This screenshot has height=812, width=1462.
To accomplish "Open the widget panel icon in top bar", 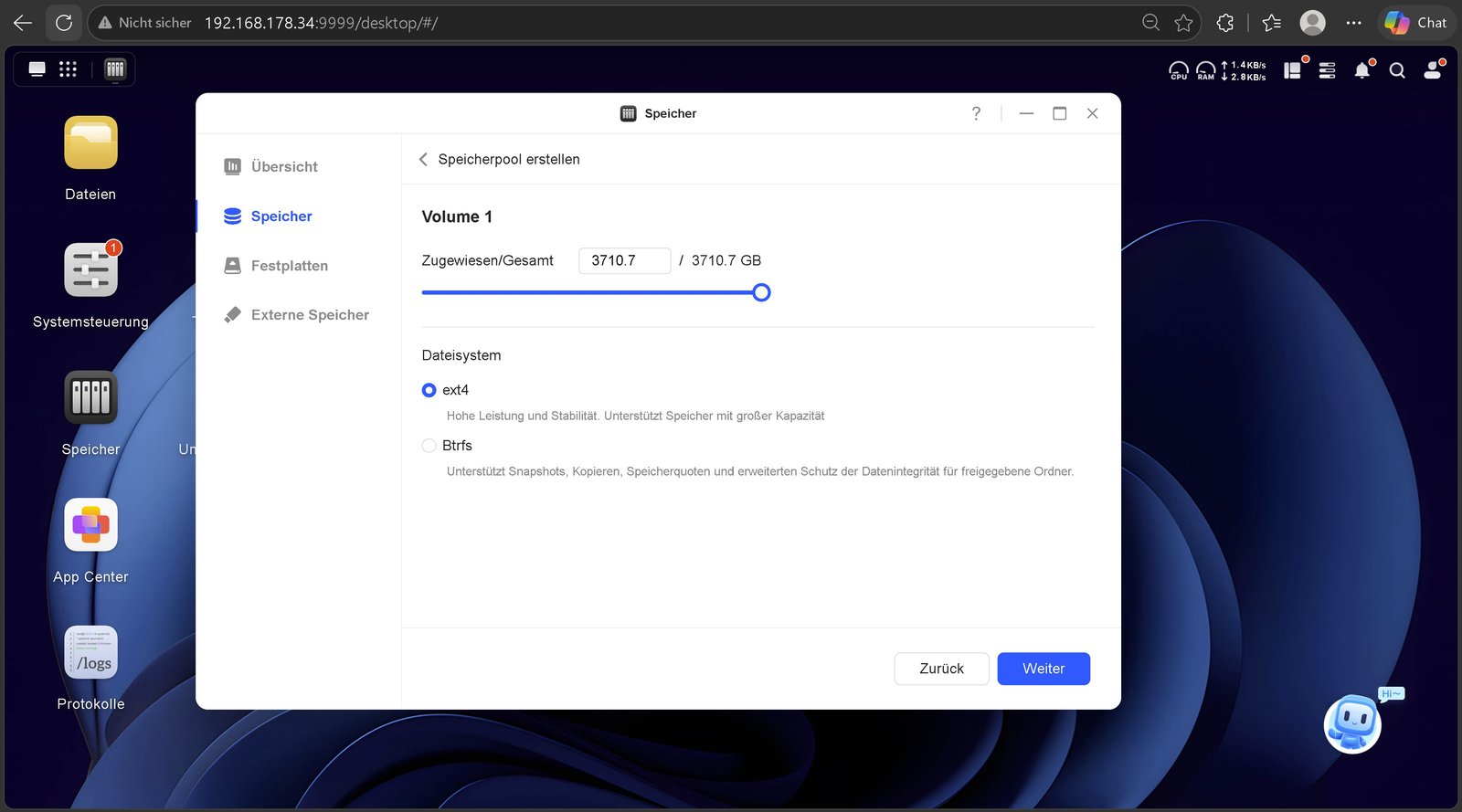I will click(1293, 70).
